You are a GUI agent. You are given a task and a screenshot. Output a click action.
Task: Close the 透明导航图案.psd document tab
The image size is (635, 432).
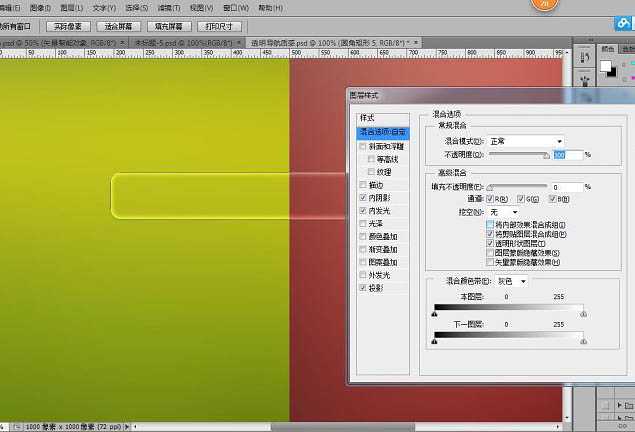point(416,42)
